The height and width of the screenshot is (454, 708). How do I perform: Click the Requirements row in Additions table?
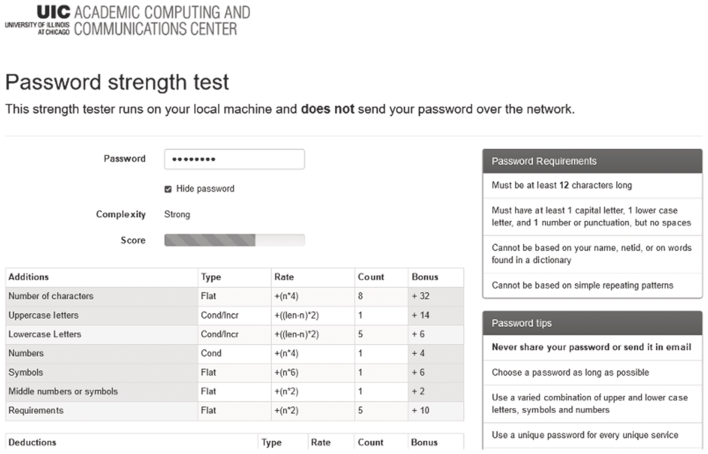click(234, 411)
